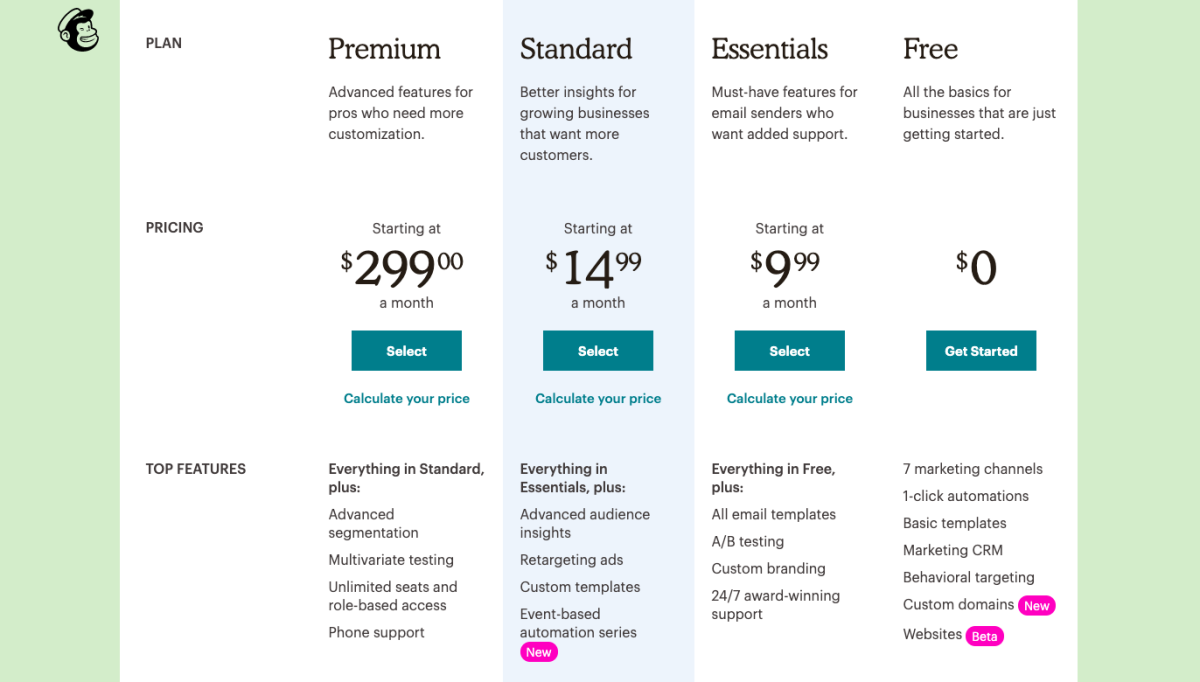Click the Mailchimp monkey logo

[78, 30]
